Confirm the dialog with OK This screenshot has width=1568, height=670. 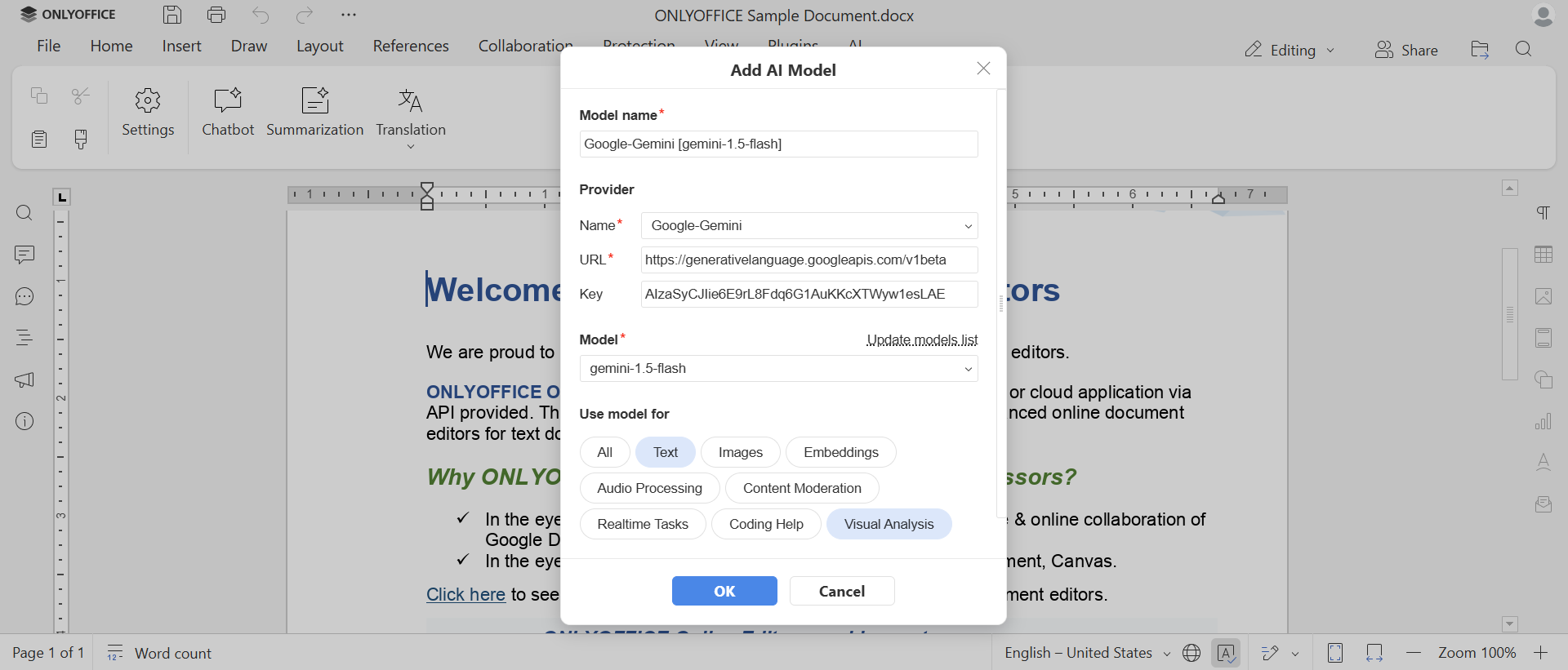coord(724,591)
